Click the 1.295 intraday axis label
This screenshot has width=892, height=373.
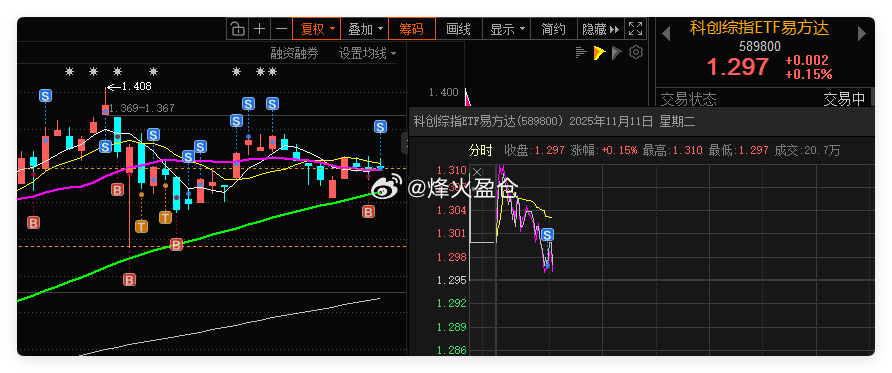[451, 280]
